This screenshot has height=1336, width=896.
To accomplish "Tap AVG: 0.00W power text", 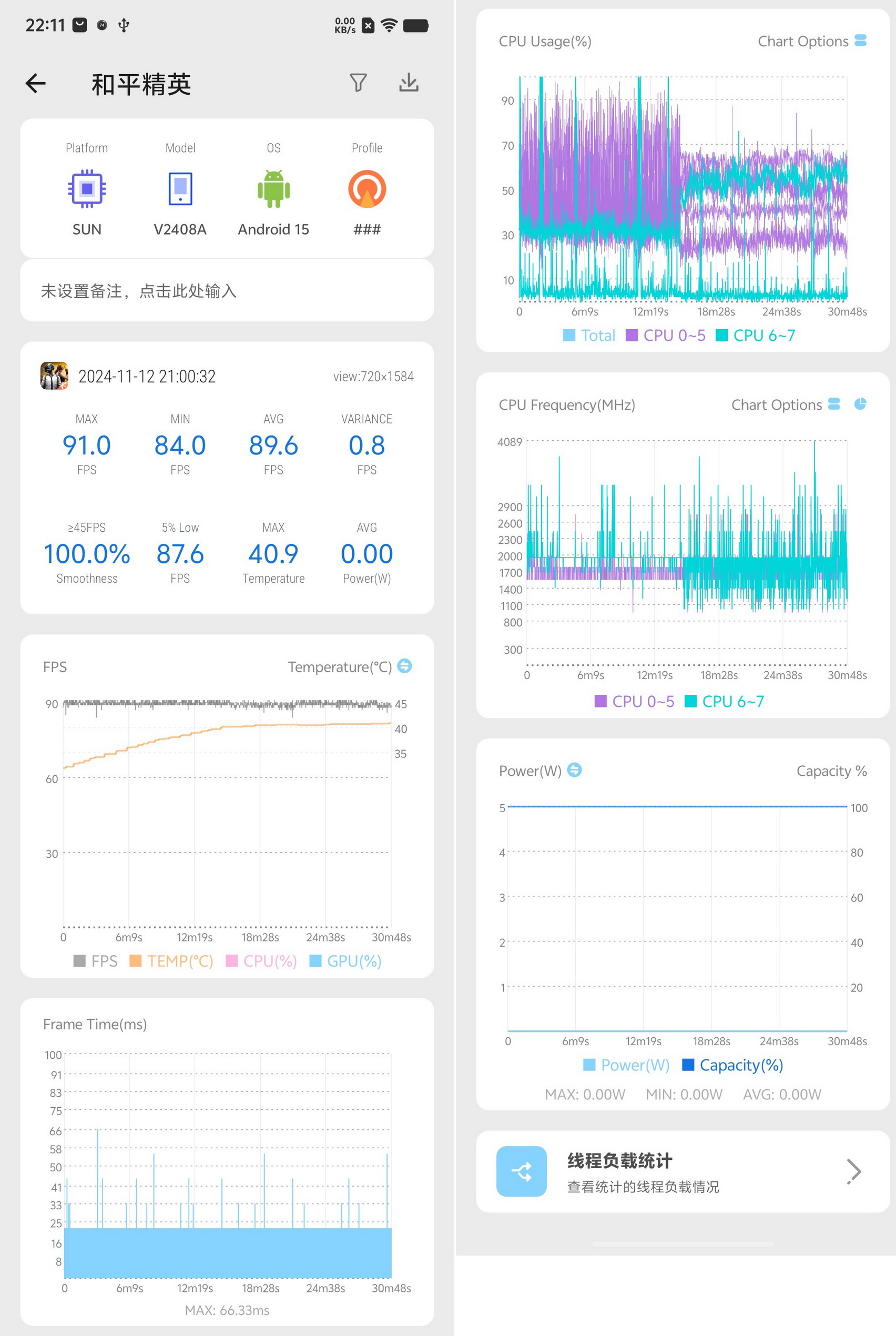I will pyautogui.click(x=782, y=1094).
